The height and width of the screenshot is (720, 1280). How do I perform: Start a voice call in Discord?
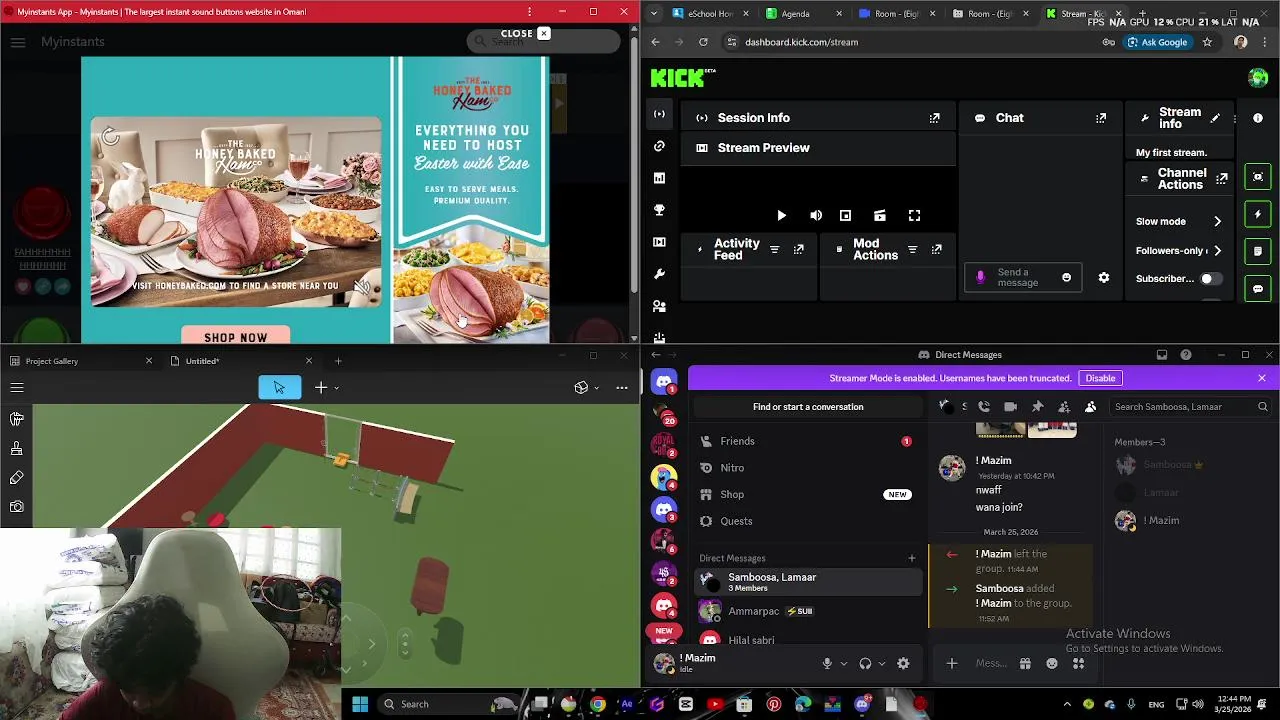984,407
